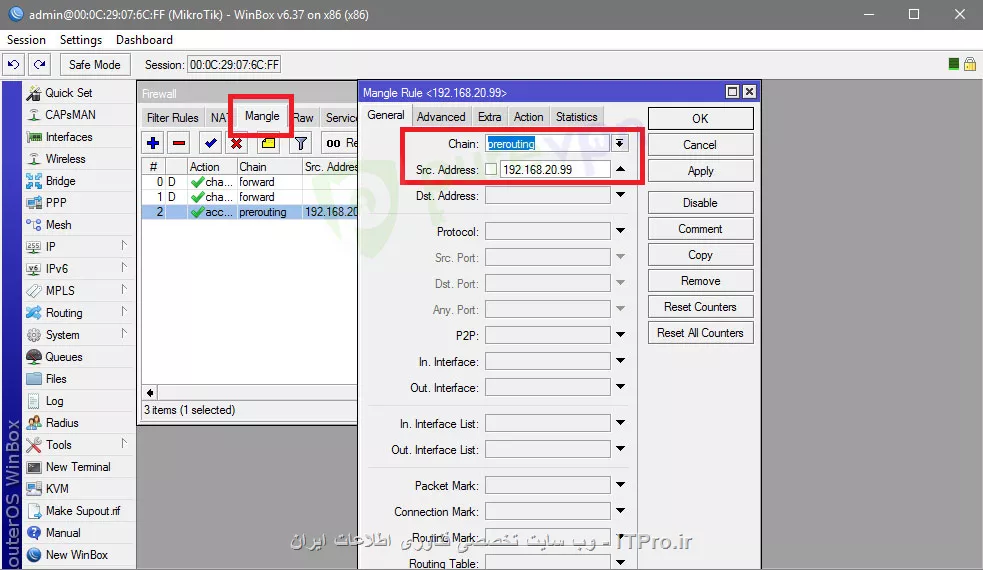Open Queues in sidebar

(63, 357)
